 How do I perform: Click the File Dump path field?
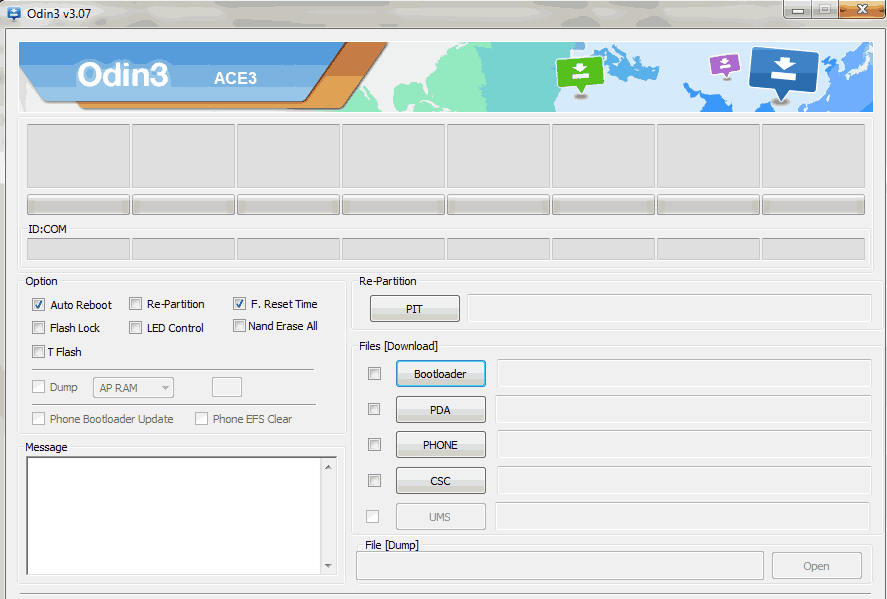click(x=560, y=566)
